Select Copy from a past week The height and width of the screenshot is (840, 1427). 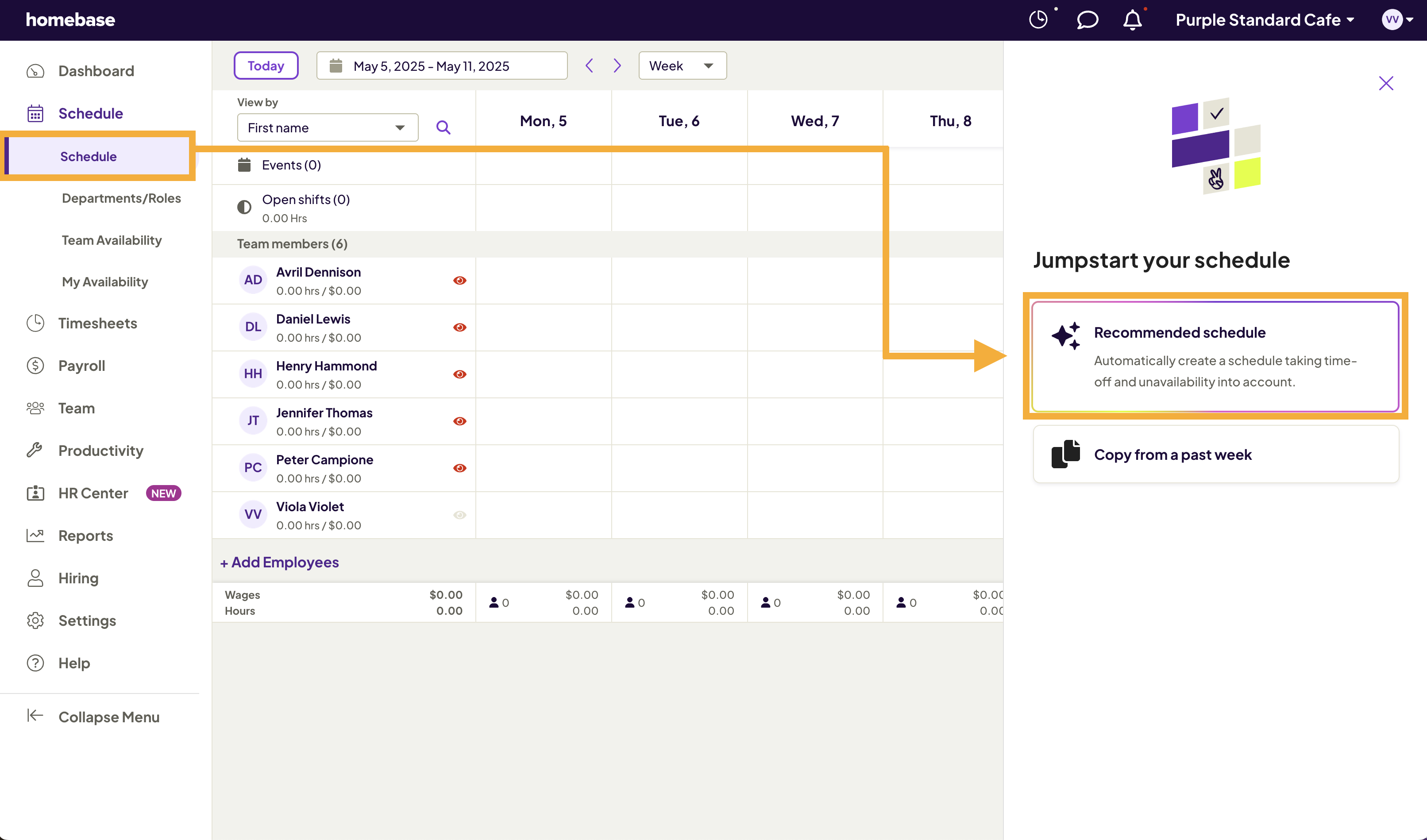pos(1215,455)
